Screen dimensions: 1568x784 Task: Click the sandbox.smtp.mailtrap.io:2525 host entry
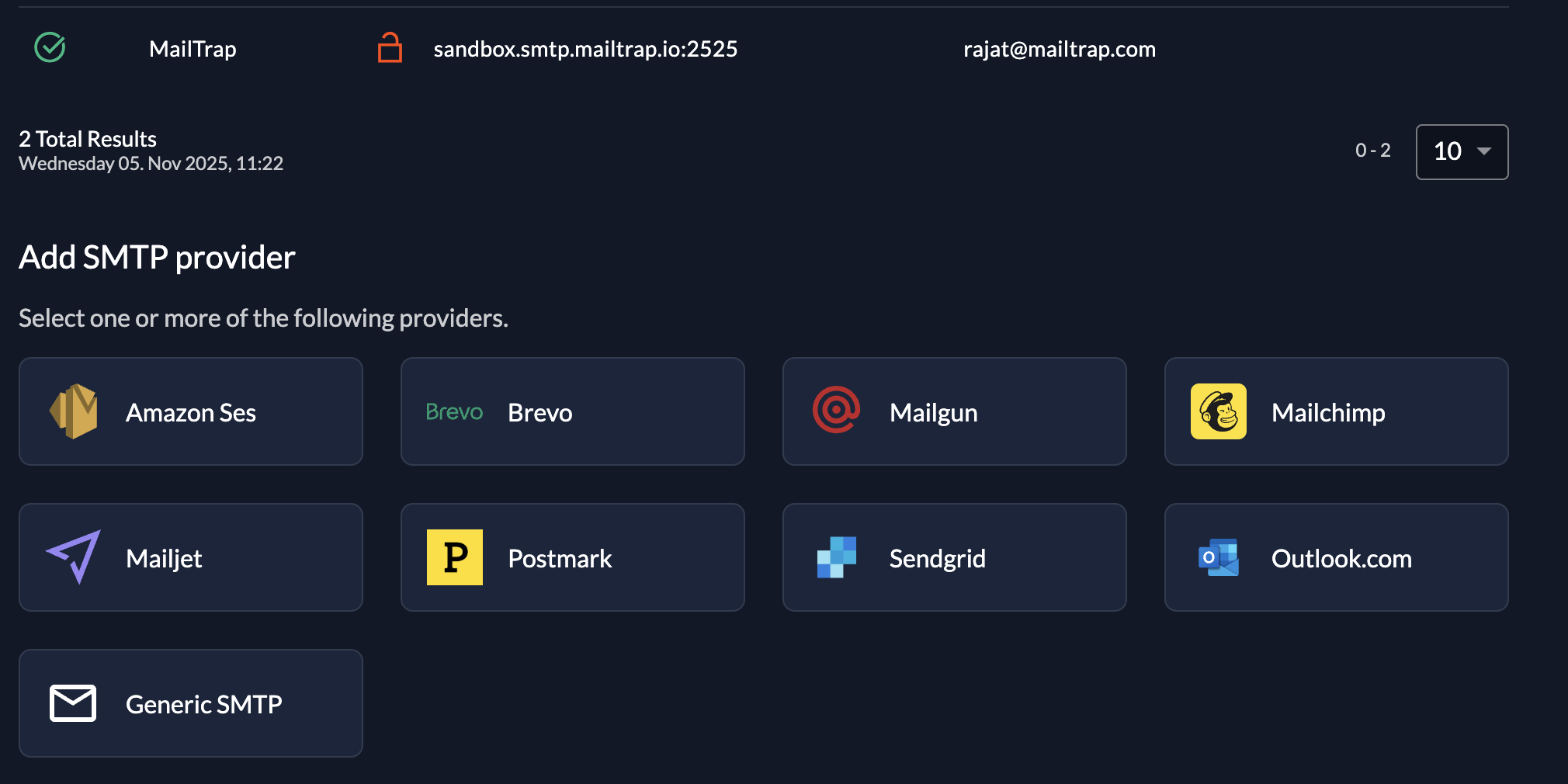585,49
